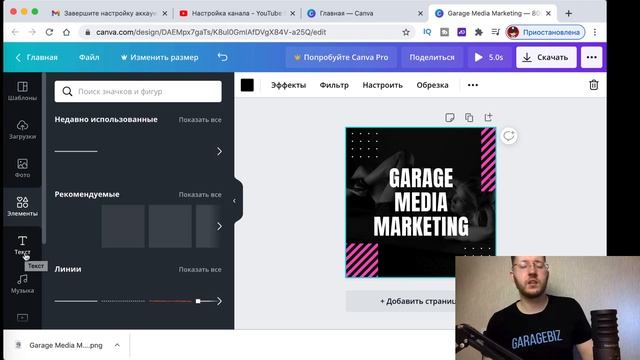The height and width of the screenshot is (360, 640).
Task: Add notes to the page with the note icon
Action: (449, 118)
